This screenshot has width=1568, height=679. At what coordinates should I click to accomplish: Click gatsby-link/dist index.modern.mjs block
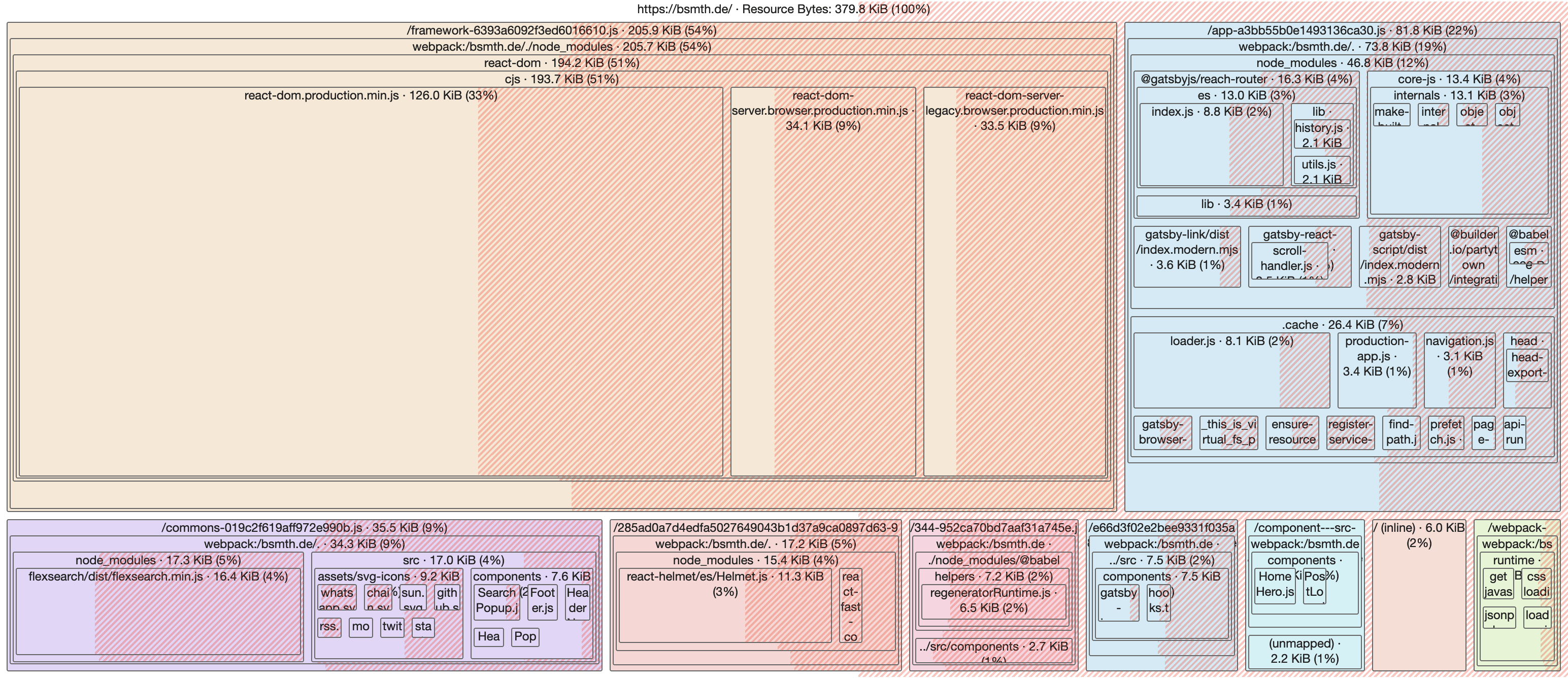[1187, 257]
